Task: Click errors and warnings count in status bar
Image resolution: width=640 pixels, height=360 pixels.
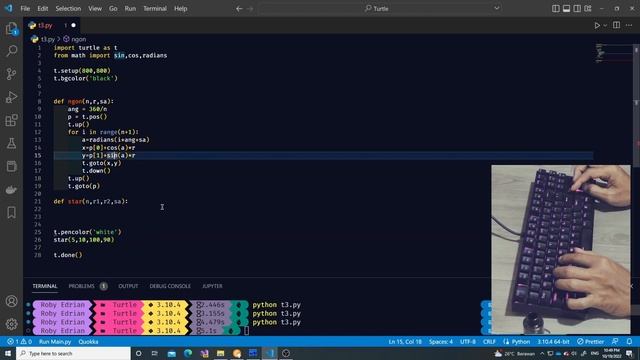Action: point(20,342)
